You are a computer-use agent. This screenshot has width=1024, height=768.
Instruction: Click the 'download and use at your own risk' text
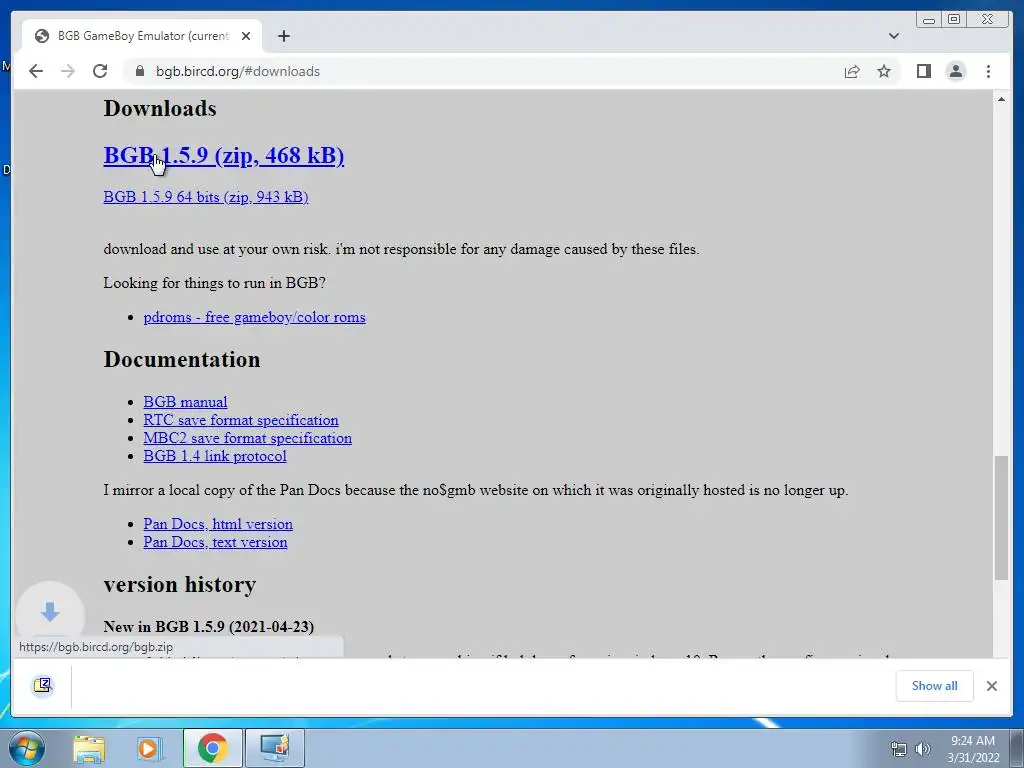click(x=401, y=249)
